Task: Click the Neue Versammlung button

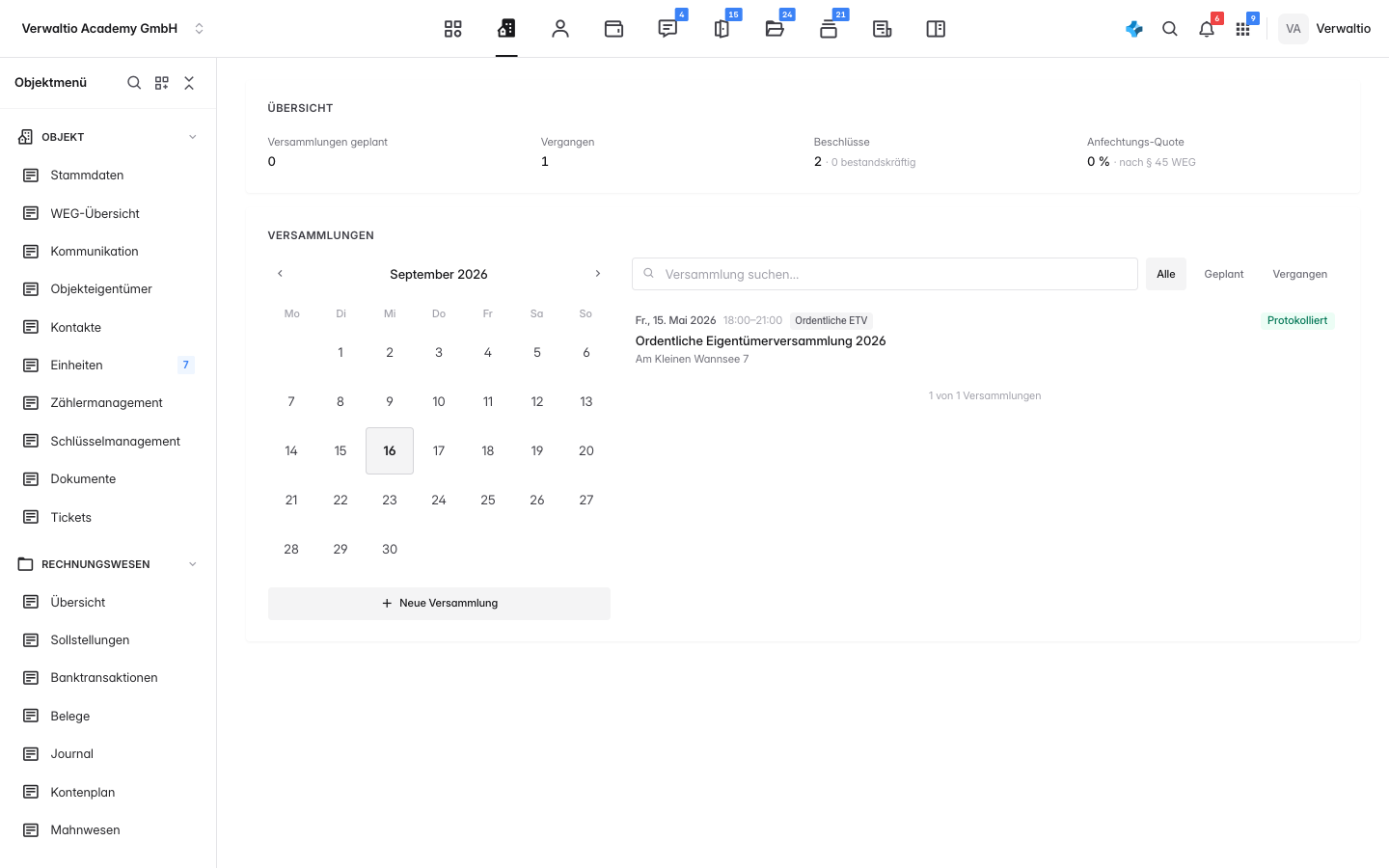Action: tap(439, 604)
